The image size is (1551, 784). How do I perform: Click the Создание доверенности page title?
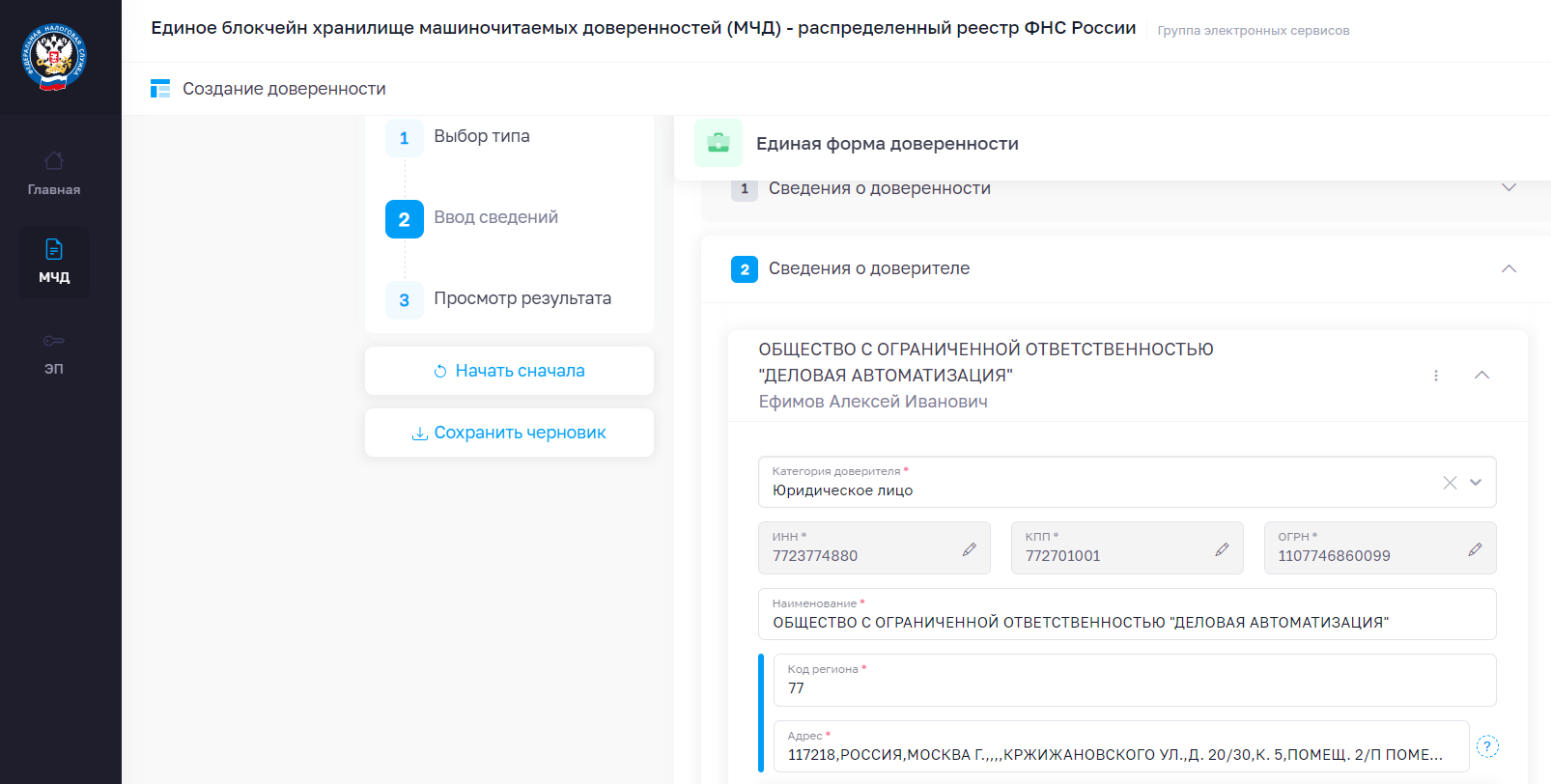click(x=284, y=89)
